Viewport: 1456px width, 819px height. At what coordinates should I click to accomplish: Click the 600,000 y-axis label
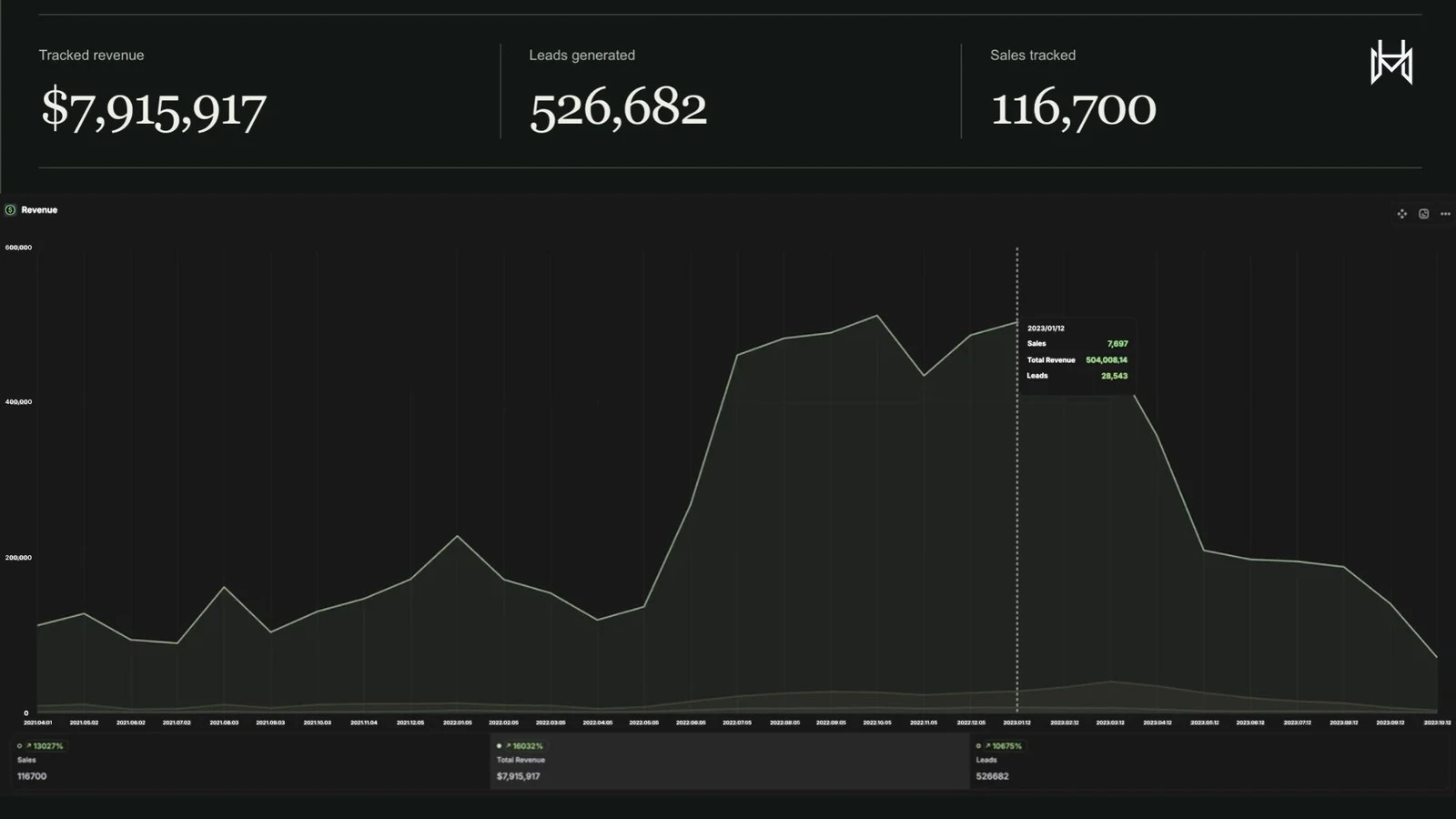pos(18,248)
